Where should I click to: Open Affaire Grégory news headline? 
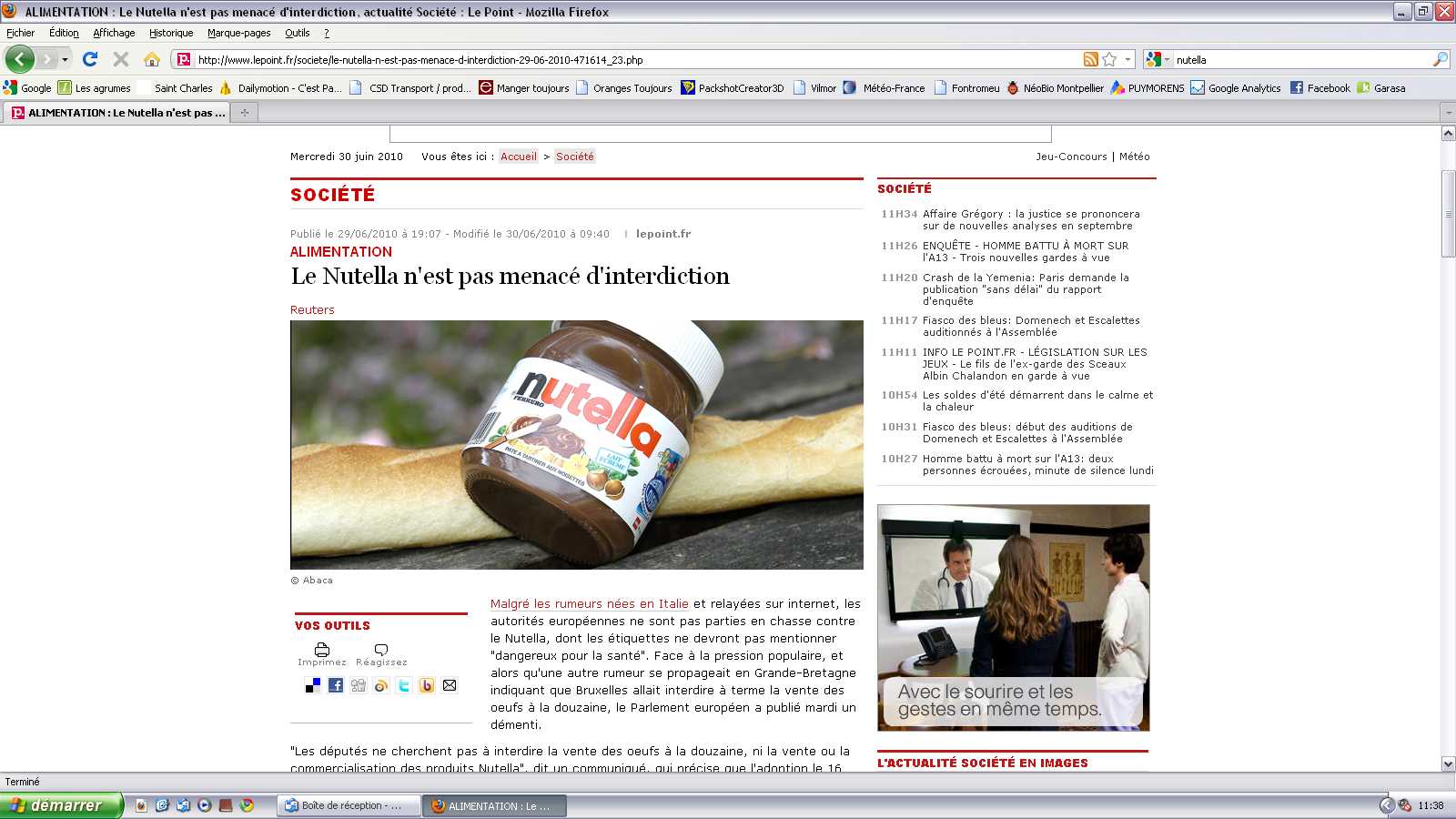click(x=1031, y=219)
